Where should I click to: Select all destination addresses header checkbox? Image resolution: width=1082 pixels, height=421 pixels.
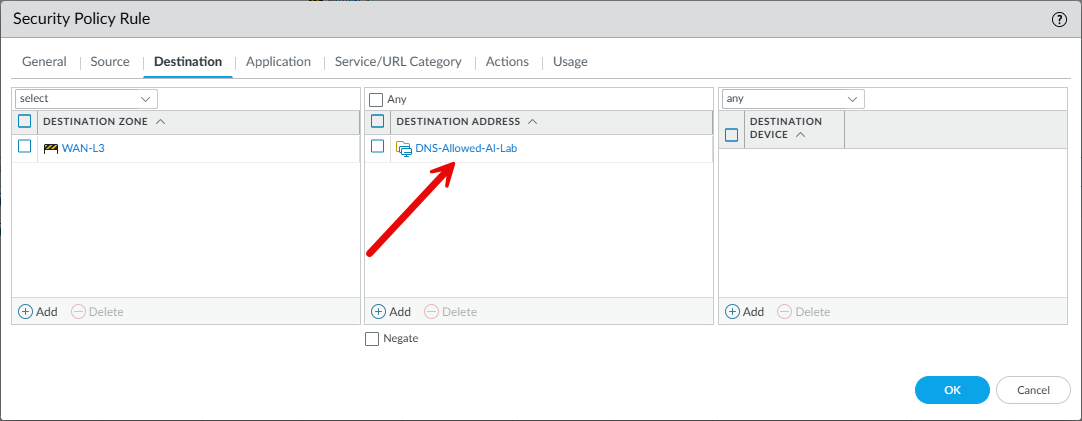377,121
